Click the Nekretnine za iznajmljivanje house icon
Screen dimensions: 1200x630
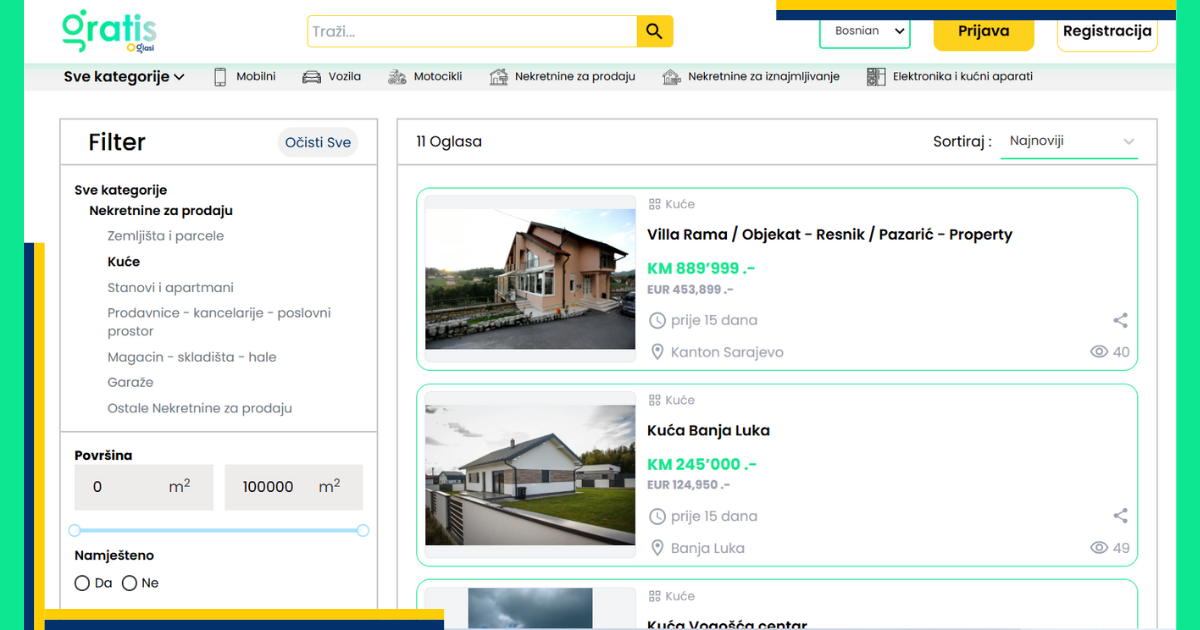coord(671,76)
